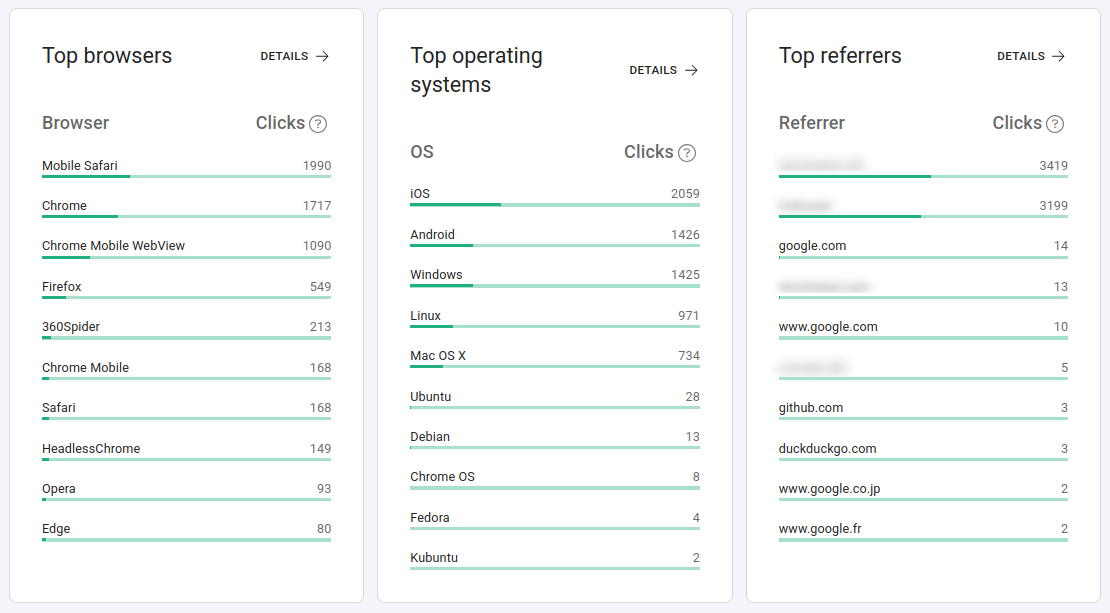Click the help icon next to OS Clicks
This screenshot has width=1110, height=613.
pyautogui.click(x=687, y=153)
